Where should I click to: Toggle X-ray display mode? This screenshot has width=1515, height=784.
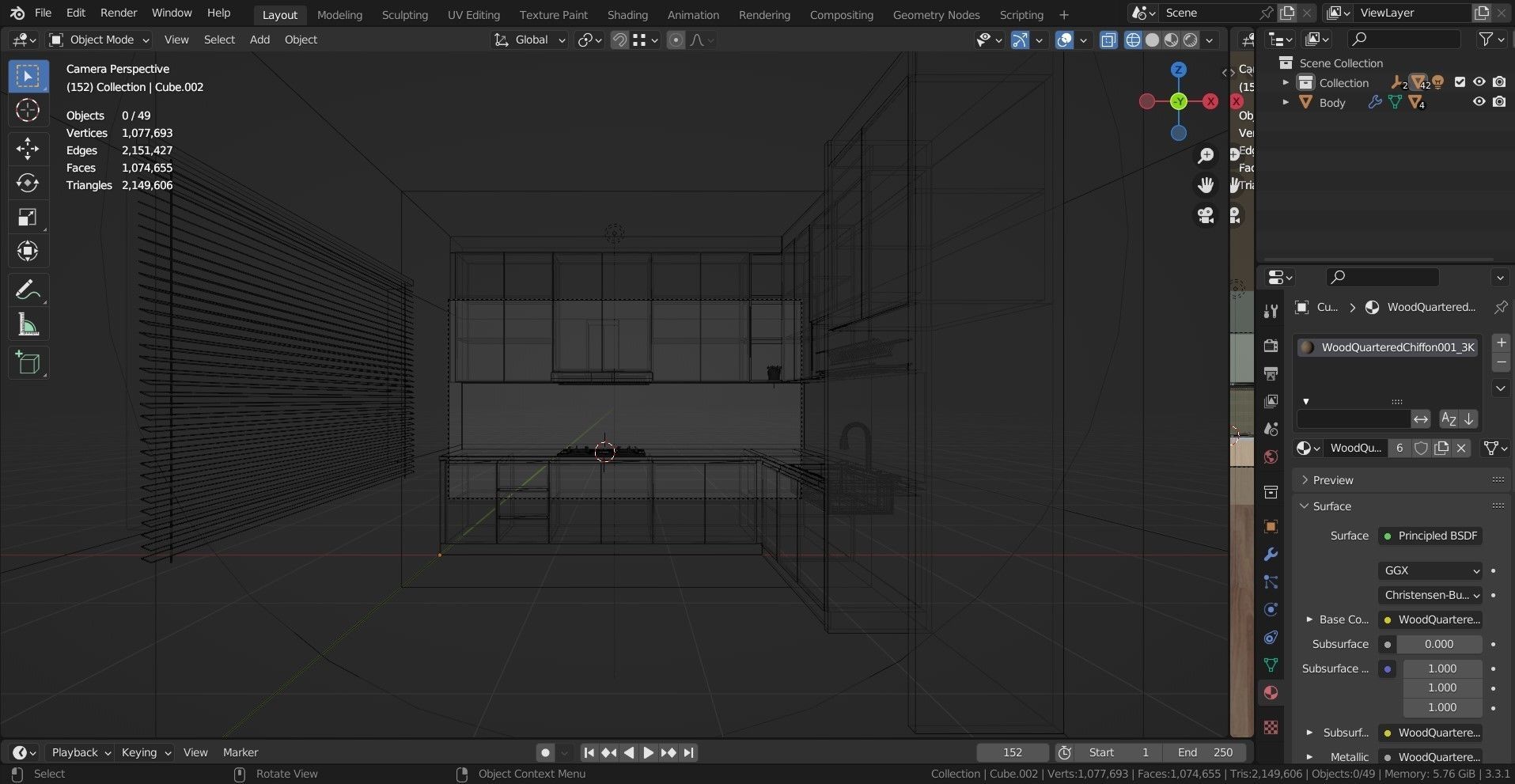tap(1108, 40)
